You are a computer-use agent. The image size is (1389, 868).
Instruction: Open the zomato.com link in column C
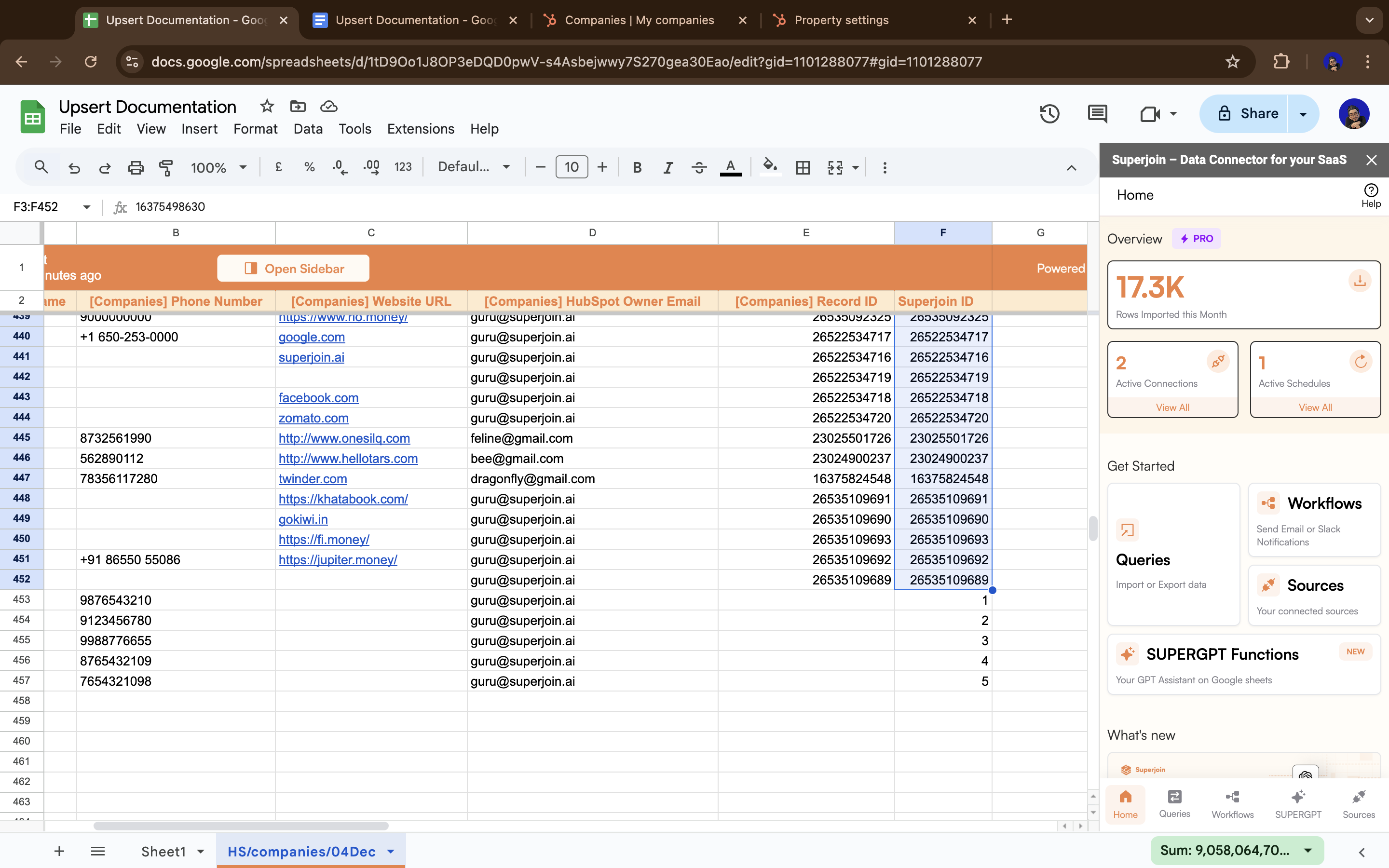(313, 418)
